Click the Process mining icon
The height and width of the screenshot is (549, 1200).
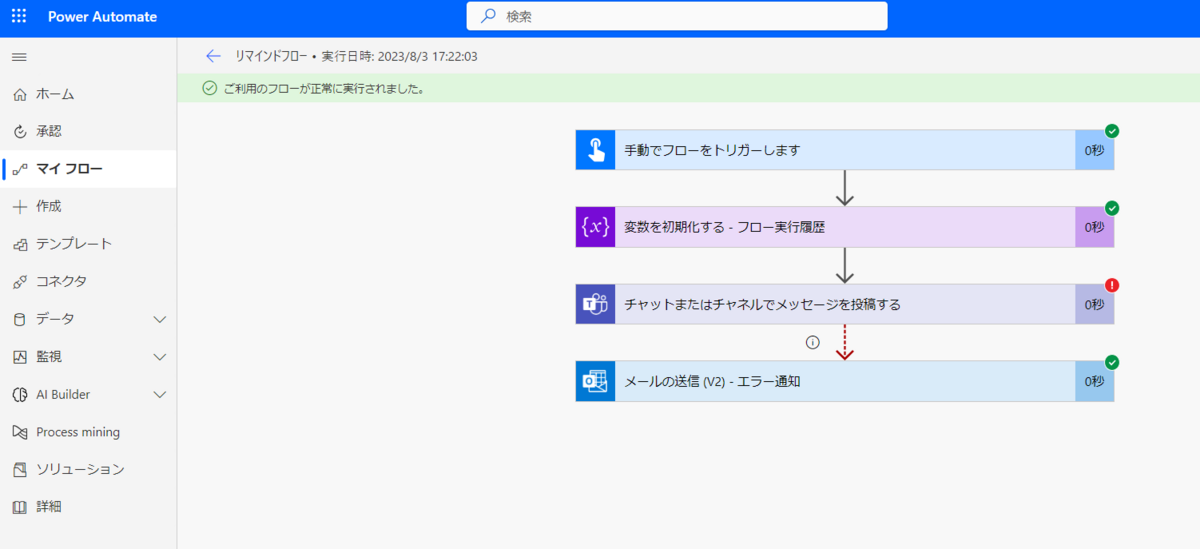(x=19, y=432)
